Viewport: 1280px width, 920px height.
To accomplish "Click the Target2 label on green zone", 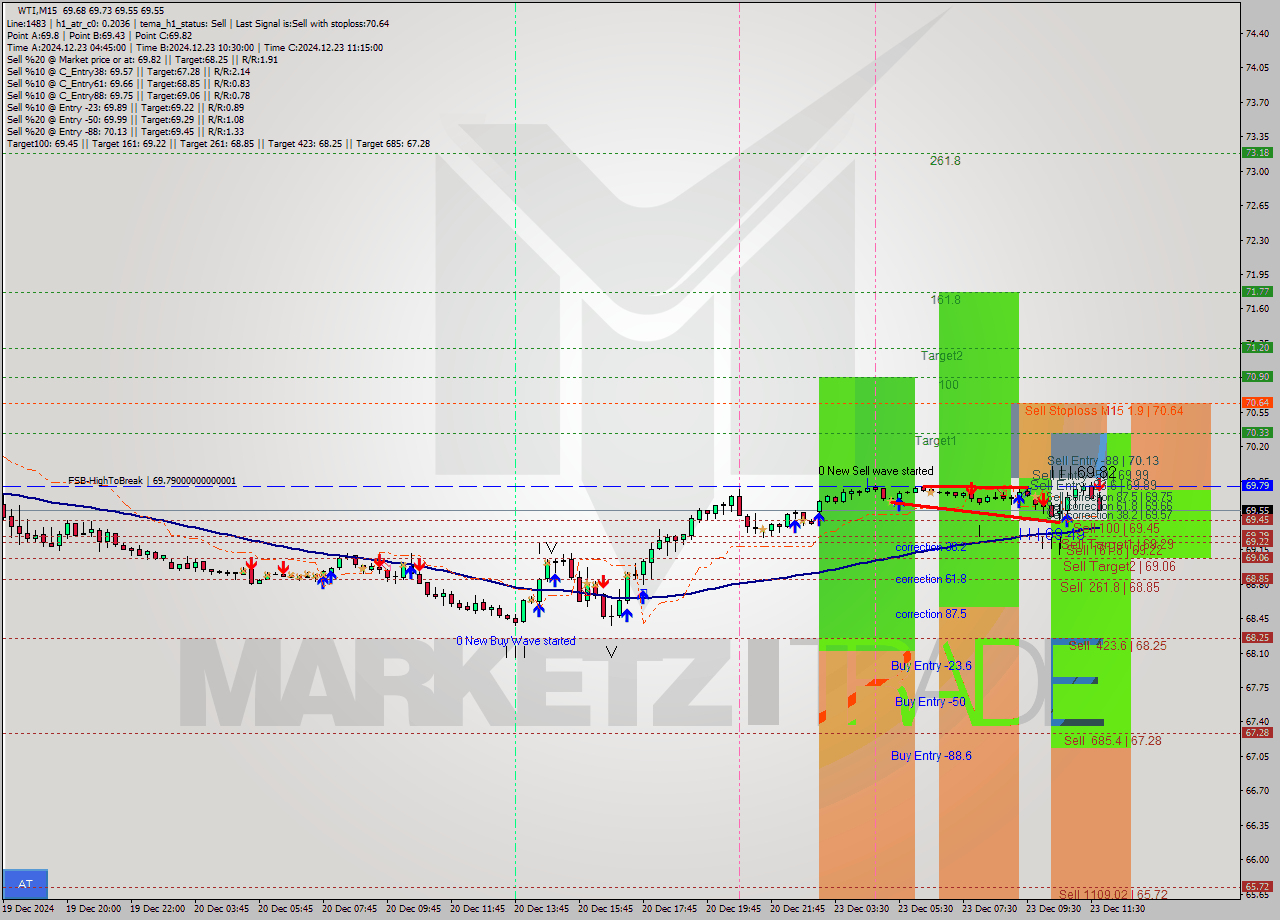I will point(942,356).
